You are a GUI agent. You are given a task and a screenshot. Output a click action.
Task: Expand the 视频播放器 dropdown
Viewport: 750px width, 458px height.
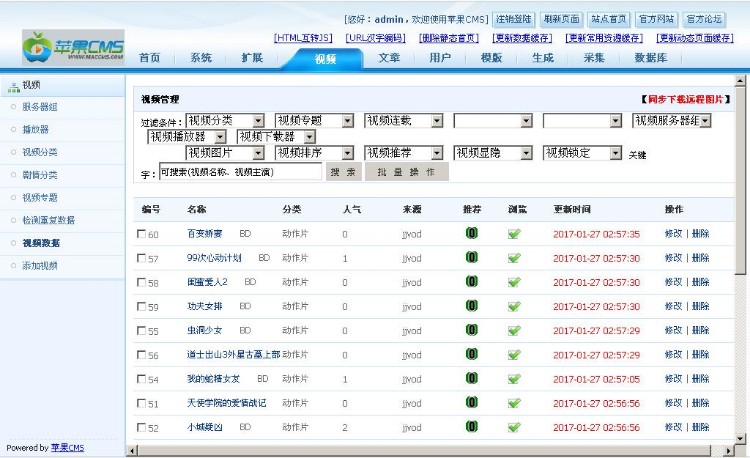[187, 137]
